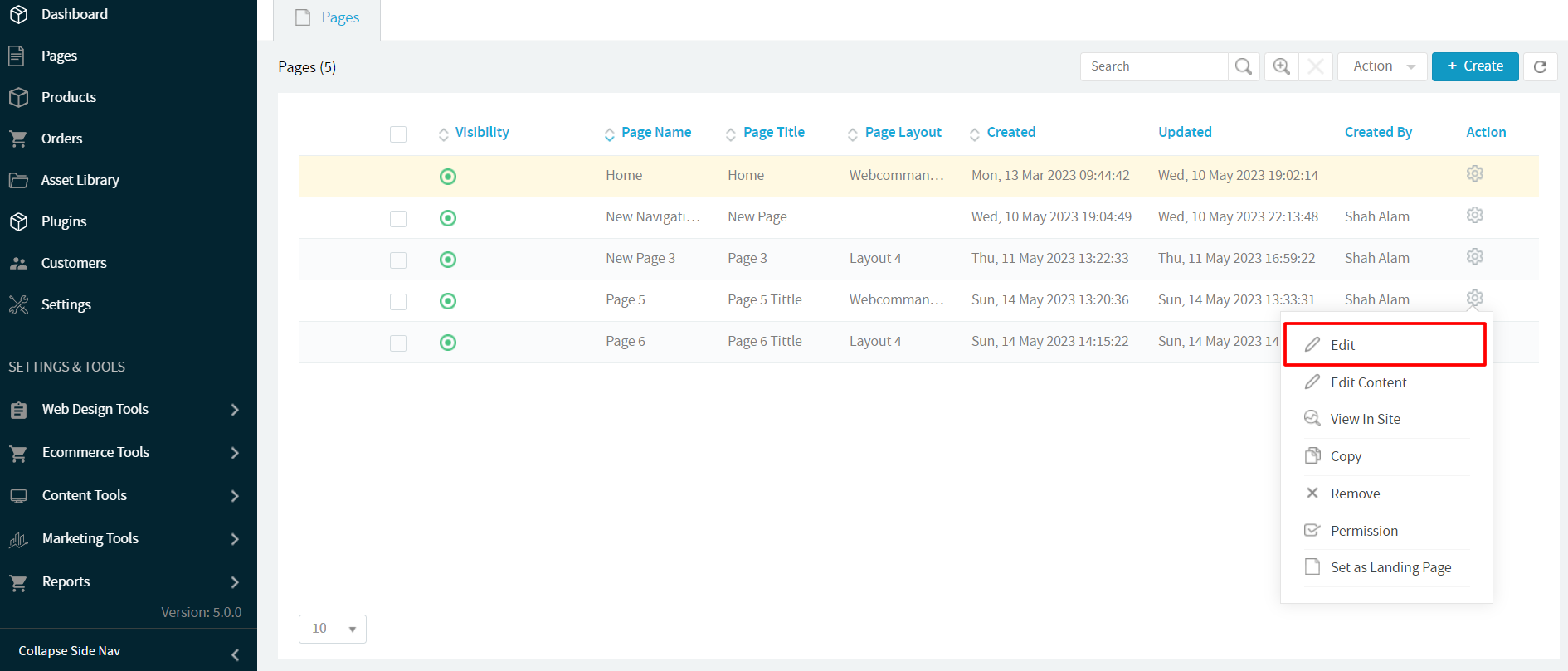Sort table by Page Name column
Screen dimensions: 1568x671
[655, 133]
